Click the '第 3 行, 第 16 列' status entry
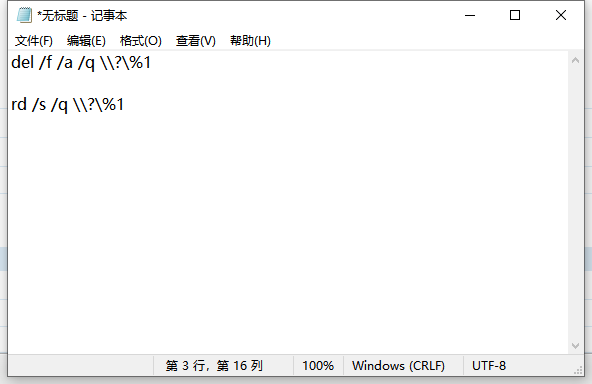 point(214,365)
